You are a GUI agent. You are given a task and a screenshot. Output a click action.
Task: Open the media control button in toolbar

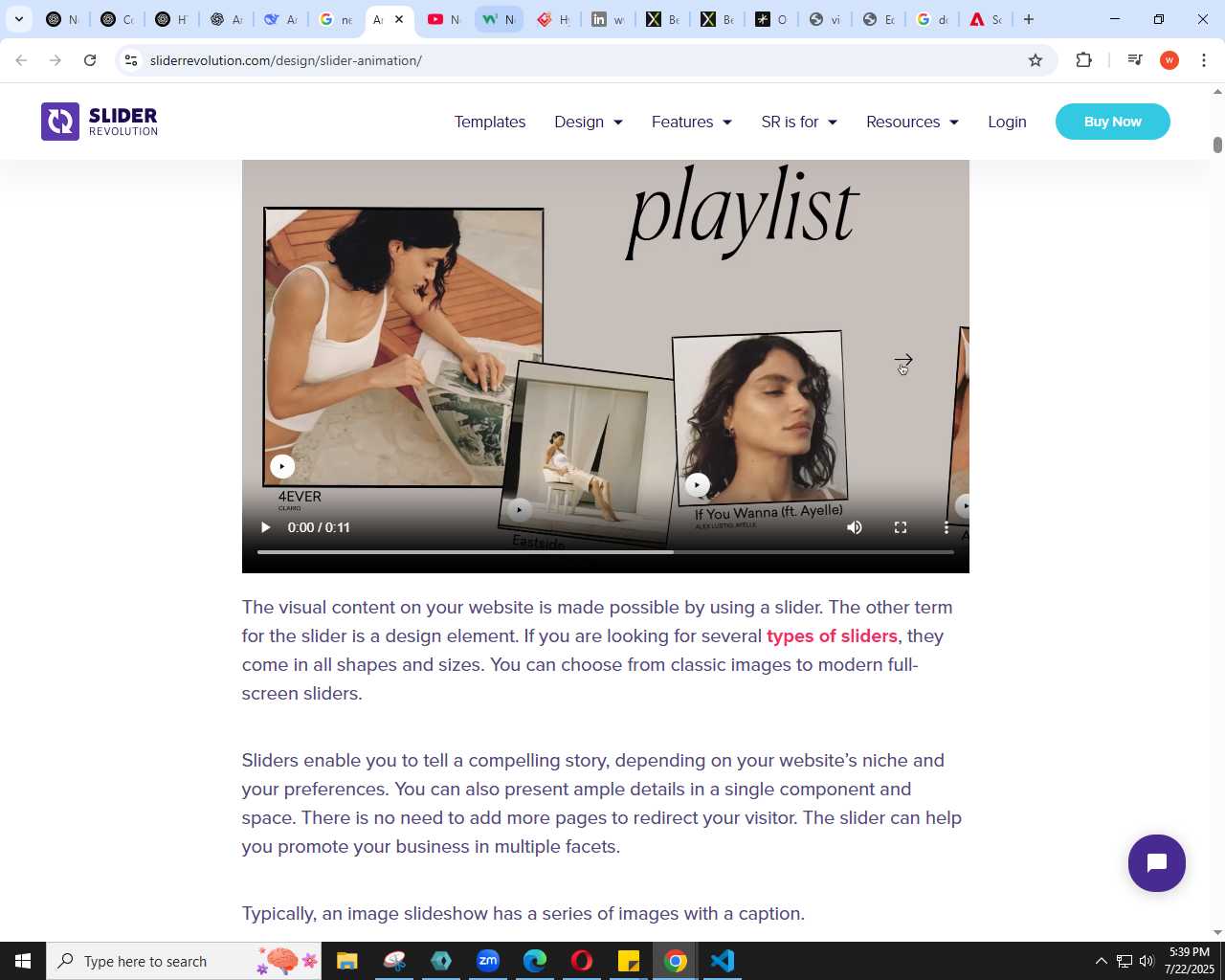[x=1135, y=60]
